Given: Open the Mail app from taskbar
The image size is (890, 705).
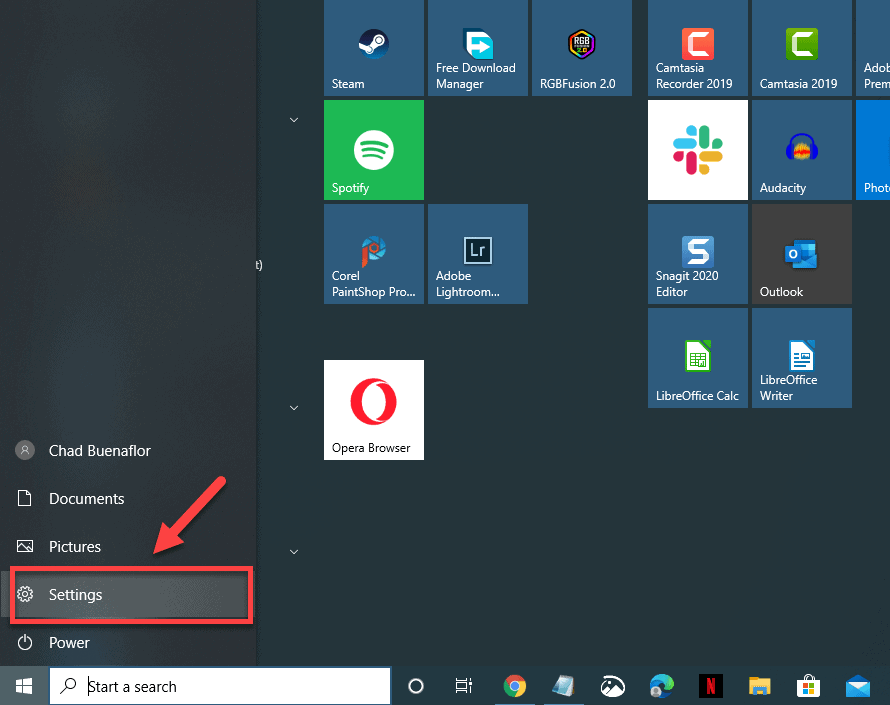Looking at the screenshot, I should pos(858,686).
